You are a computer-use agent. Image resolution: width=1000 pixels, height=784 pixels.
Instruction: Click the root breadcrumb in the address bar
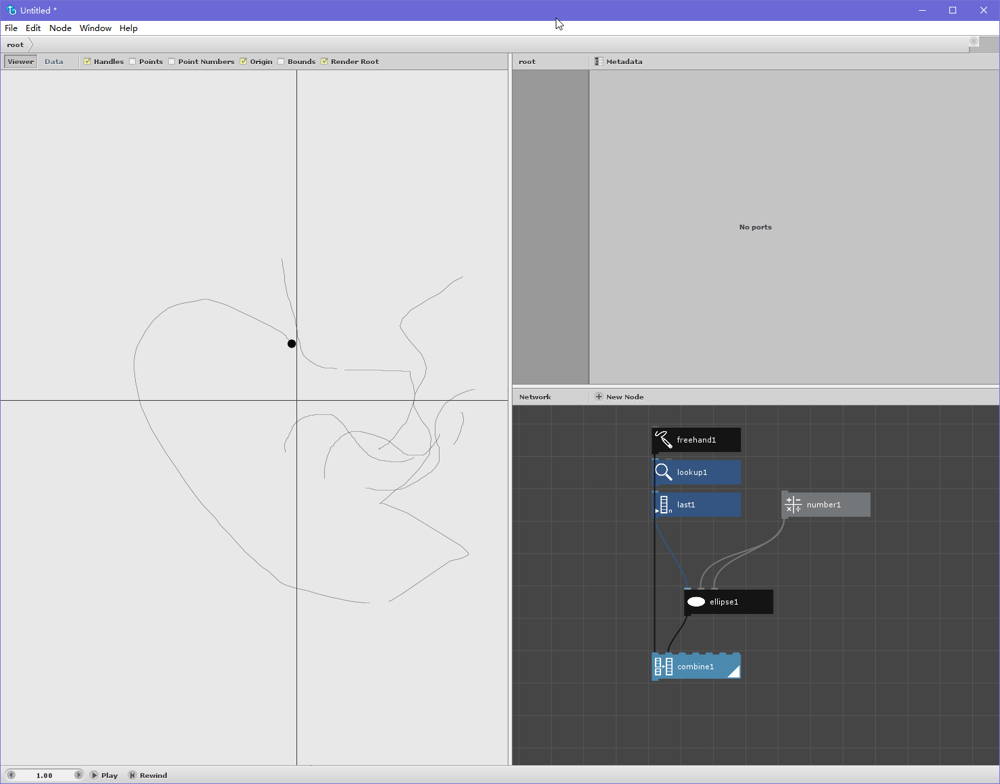(x=15, y=45)
